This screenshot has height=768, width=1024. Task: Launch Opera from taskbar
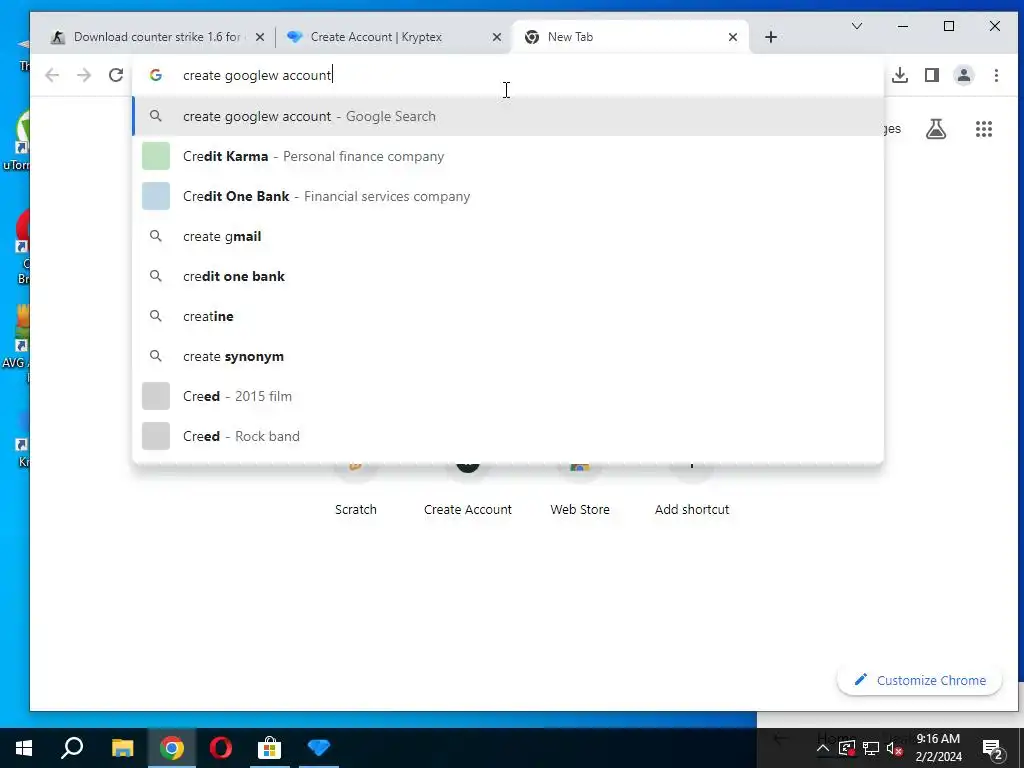point(221,748)
